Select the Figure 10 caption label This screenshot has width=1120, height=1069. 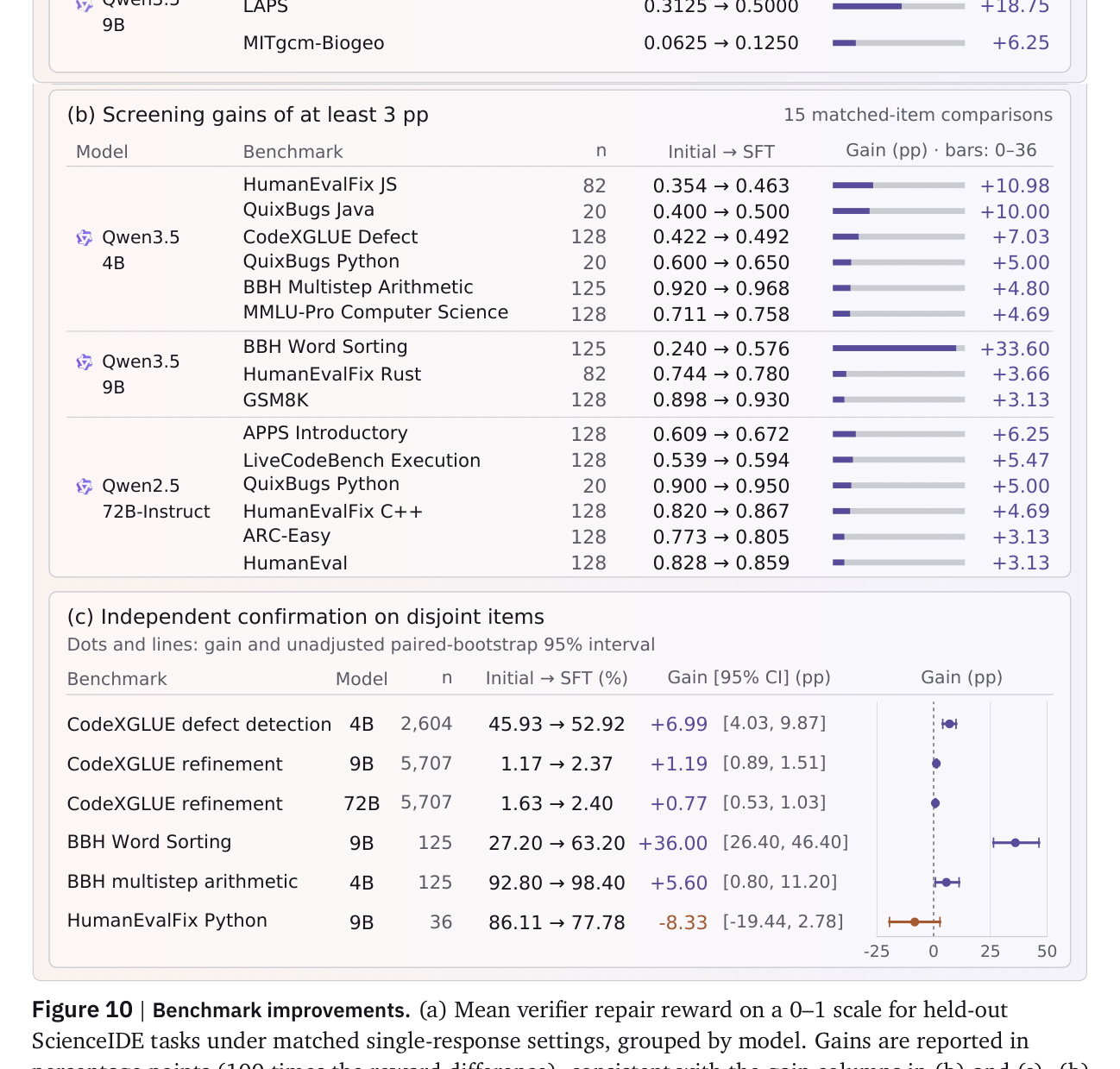(x=83, y=1009)
